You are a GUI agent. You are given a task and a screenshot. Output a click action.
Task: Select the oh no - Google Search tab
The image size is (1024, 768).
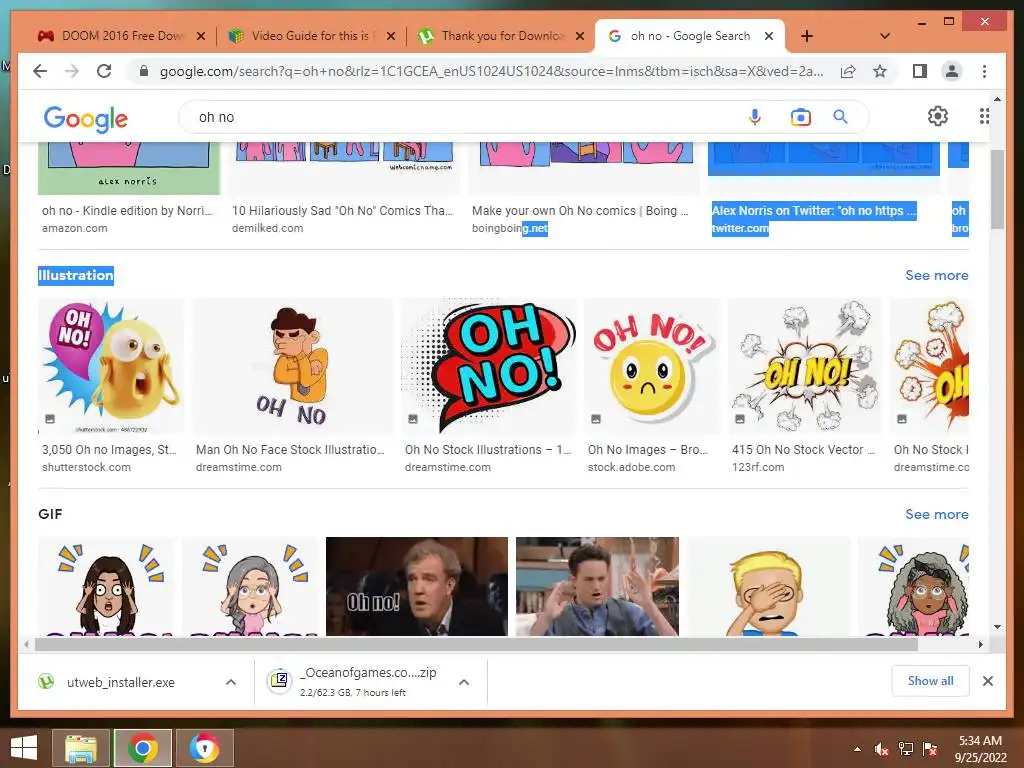[689, 36]
